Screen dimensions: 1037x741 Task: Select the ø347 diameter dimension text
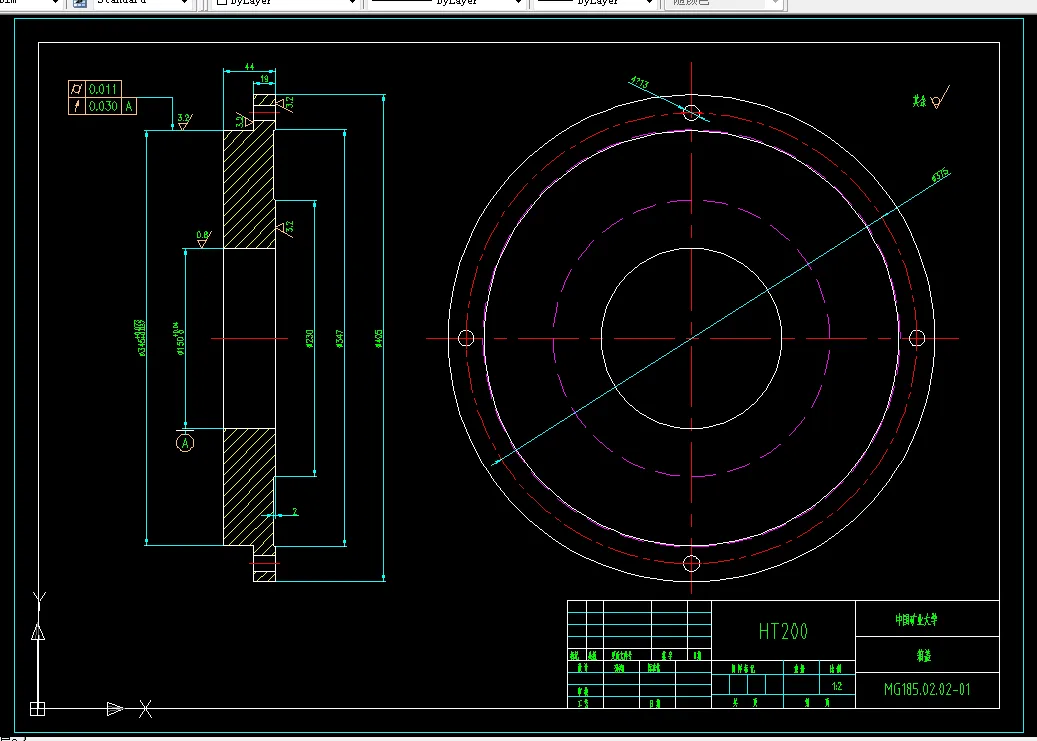(x=340, y=339)
